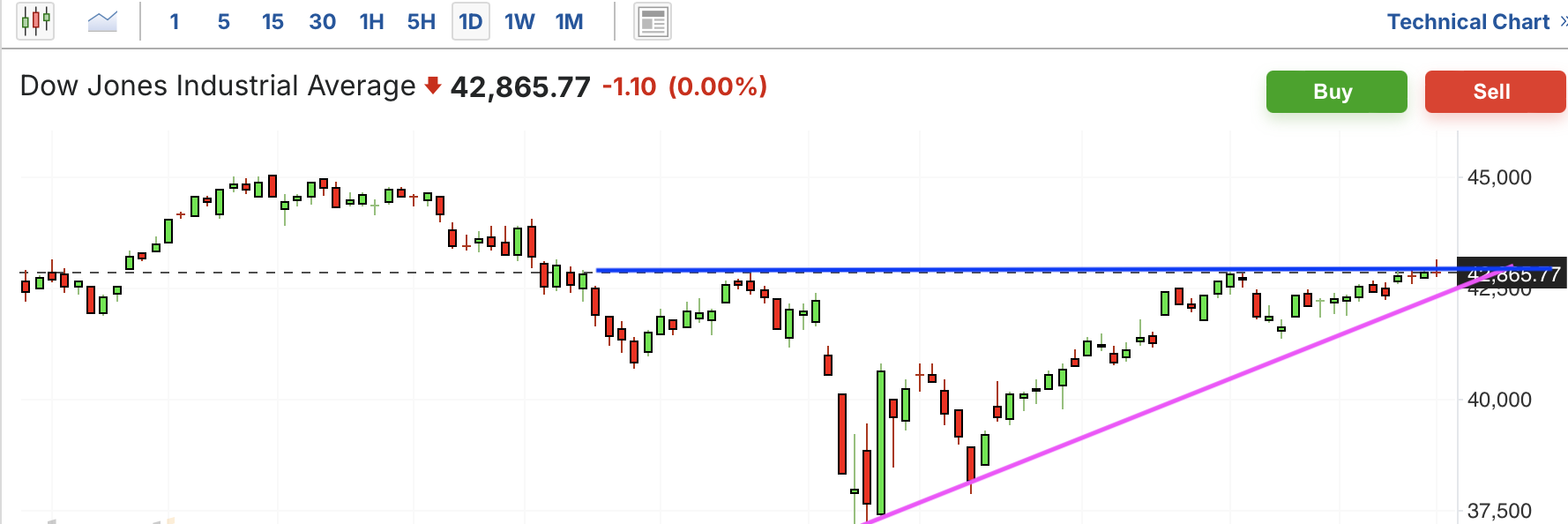Switch to the 5H interval
Viewport: 1568px width, 524px height.
(422, 21)
